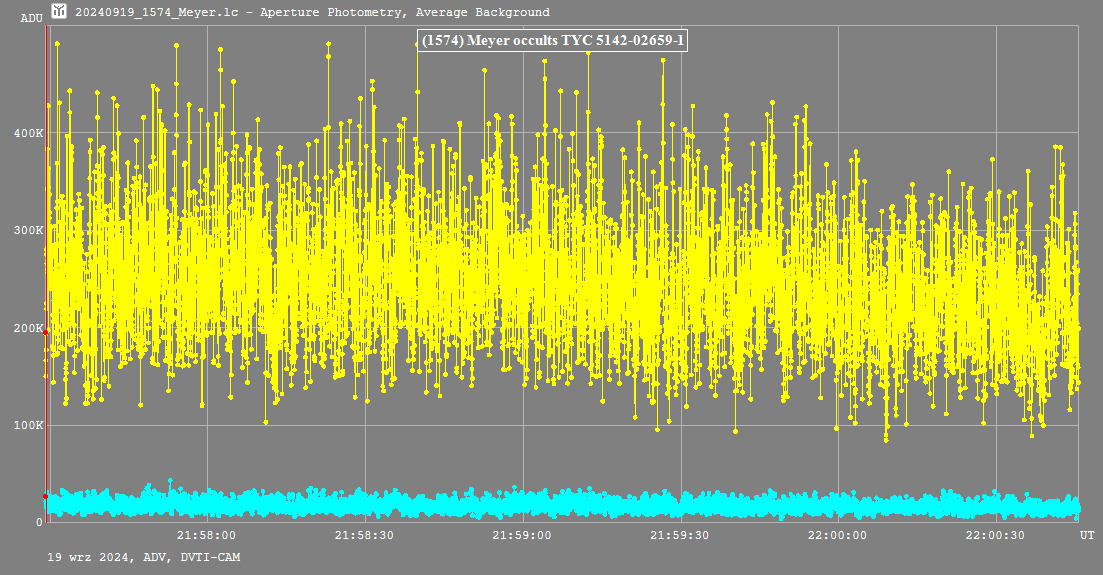Click the '21:58:30' time label

364,536
